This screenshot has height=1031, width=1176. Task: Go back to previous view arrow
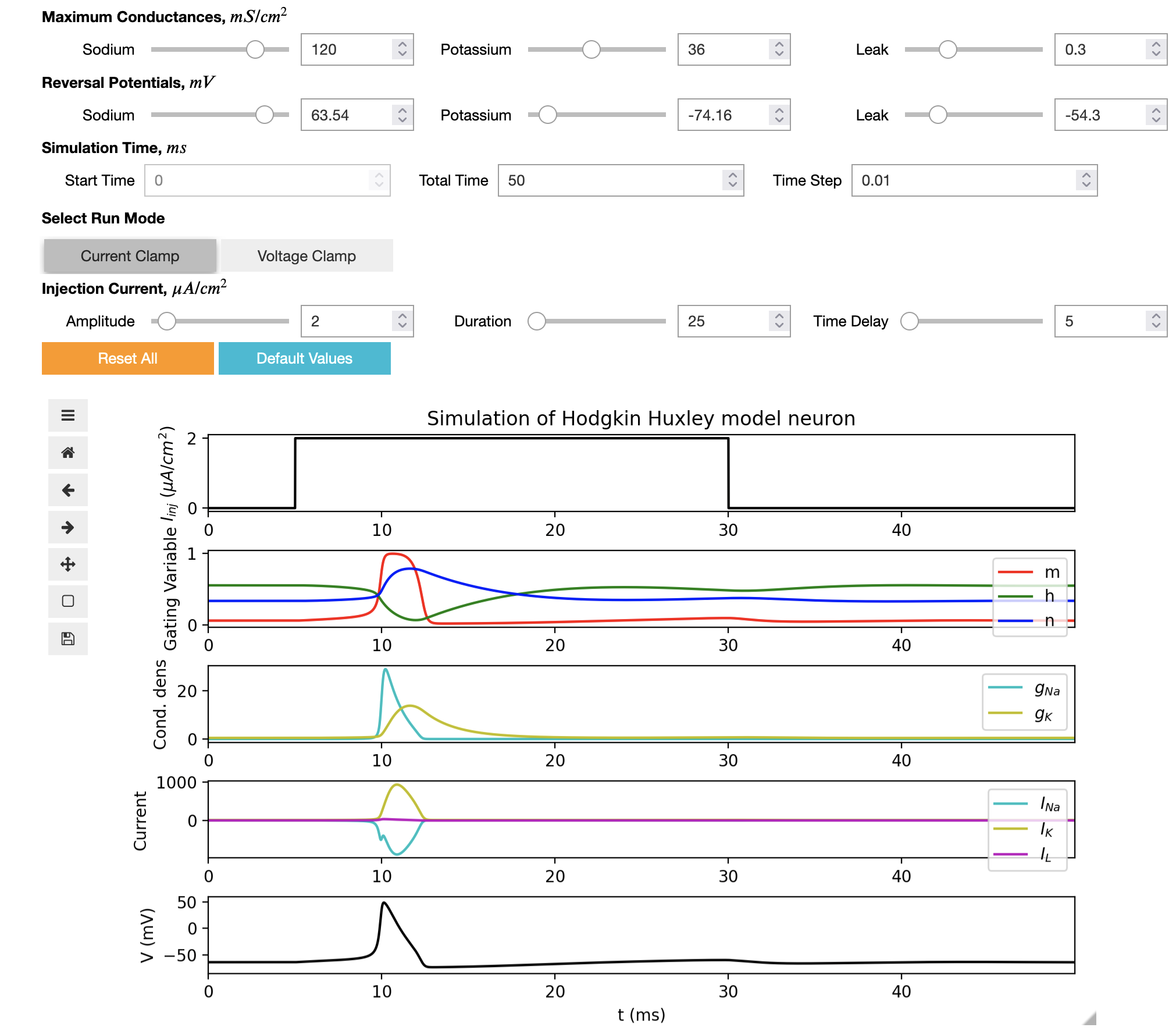coord(67,490)
